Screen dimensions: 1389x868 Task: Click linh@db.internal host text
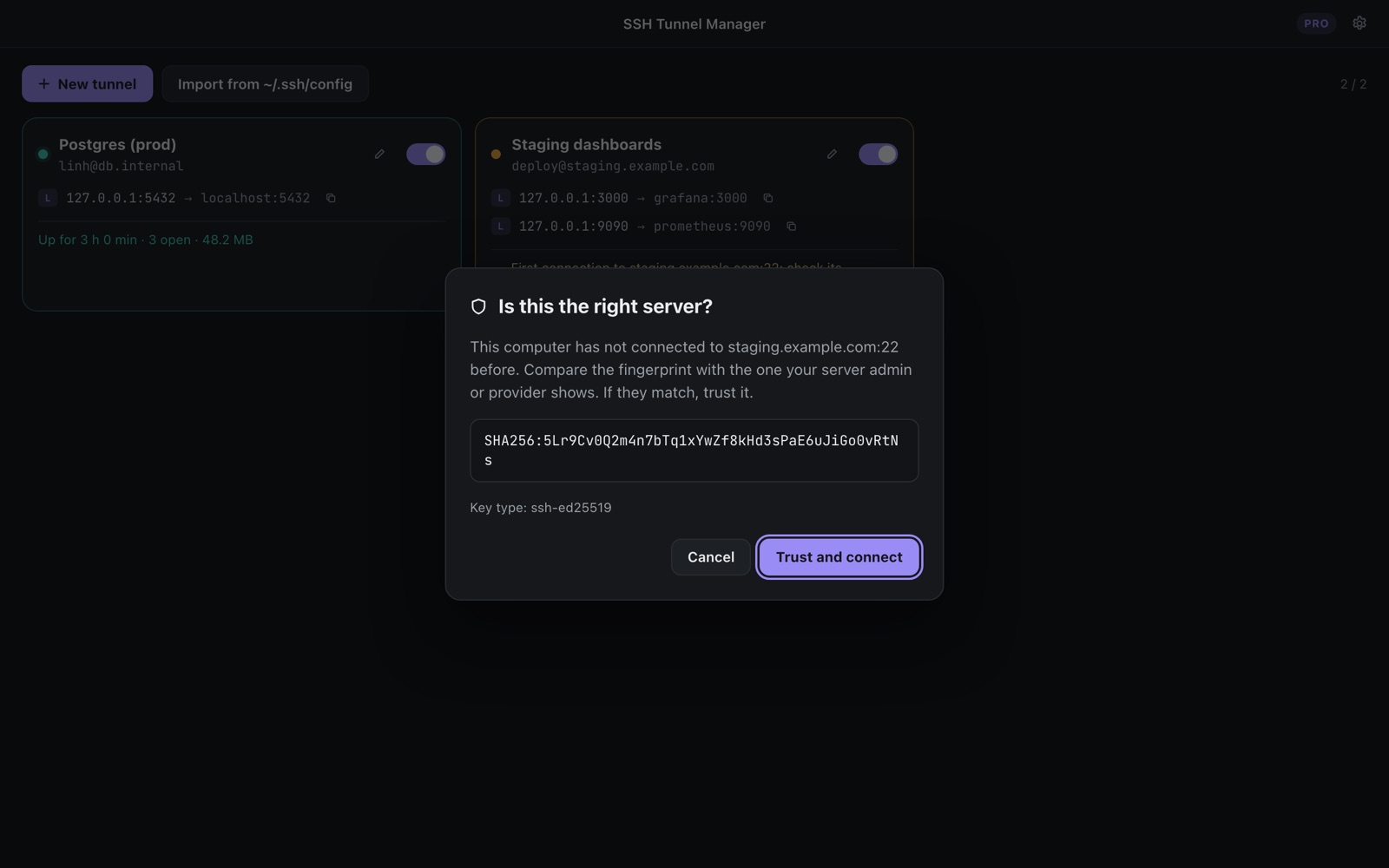point(121,166)
